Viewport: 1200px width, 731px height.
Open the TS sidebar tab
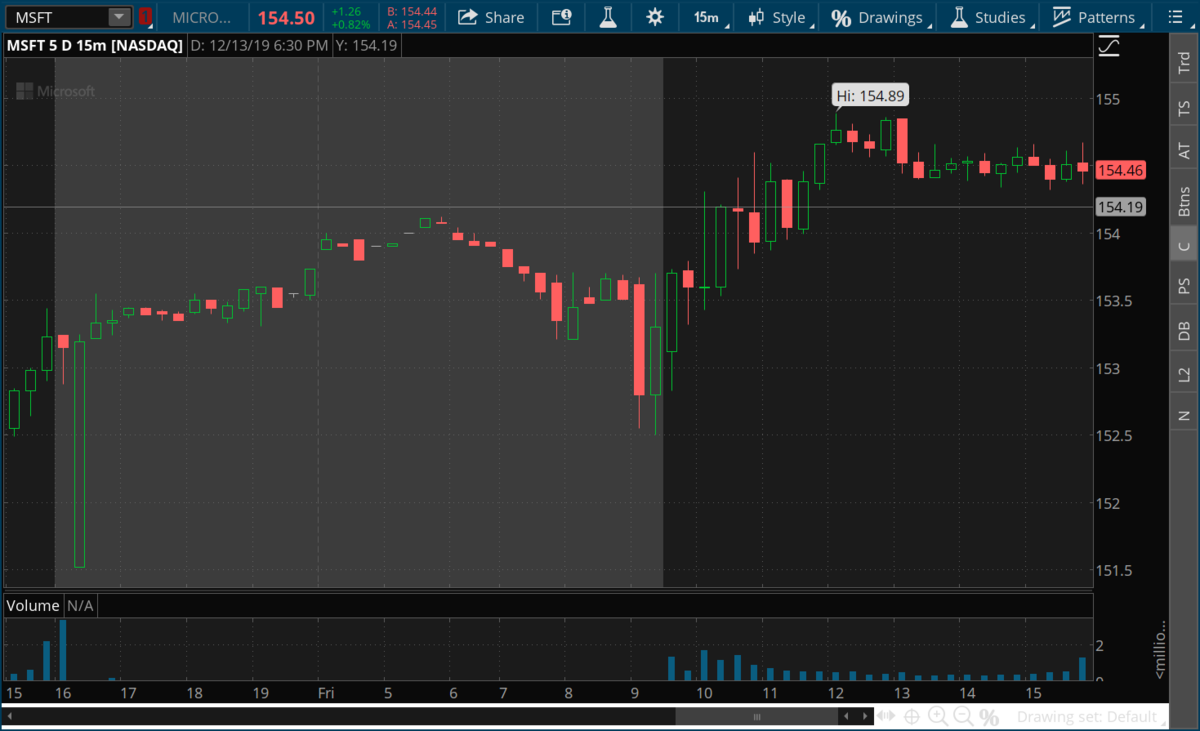tap(1184, 108)
